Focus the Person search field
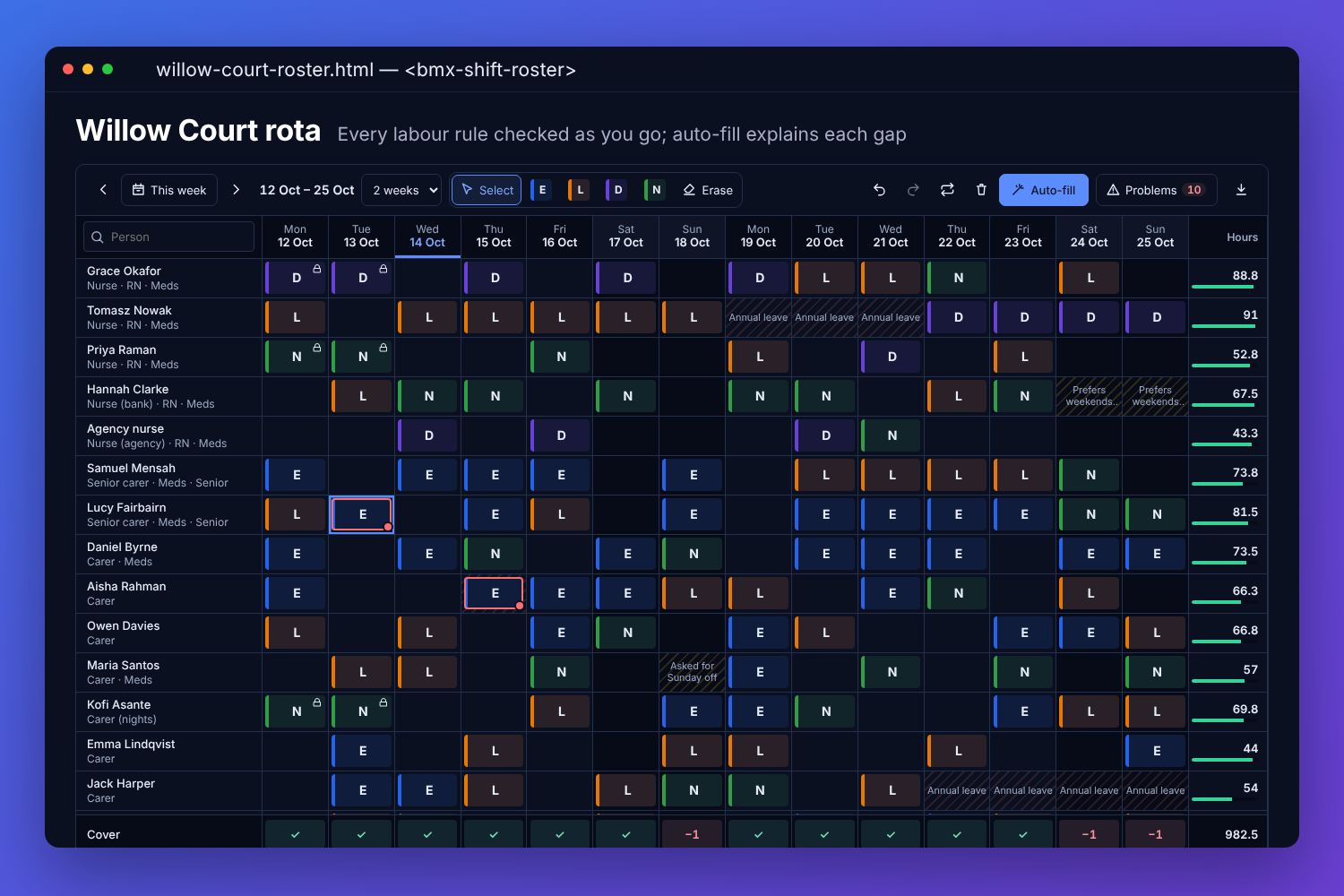This screenshot has height=896, width=1344. (x=169, y=237)
